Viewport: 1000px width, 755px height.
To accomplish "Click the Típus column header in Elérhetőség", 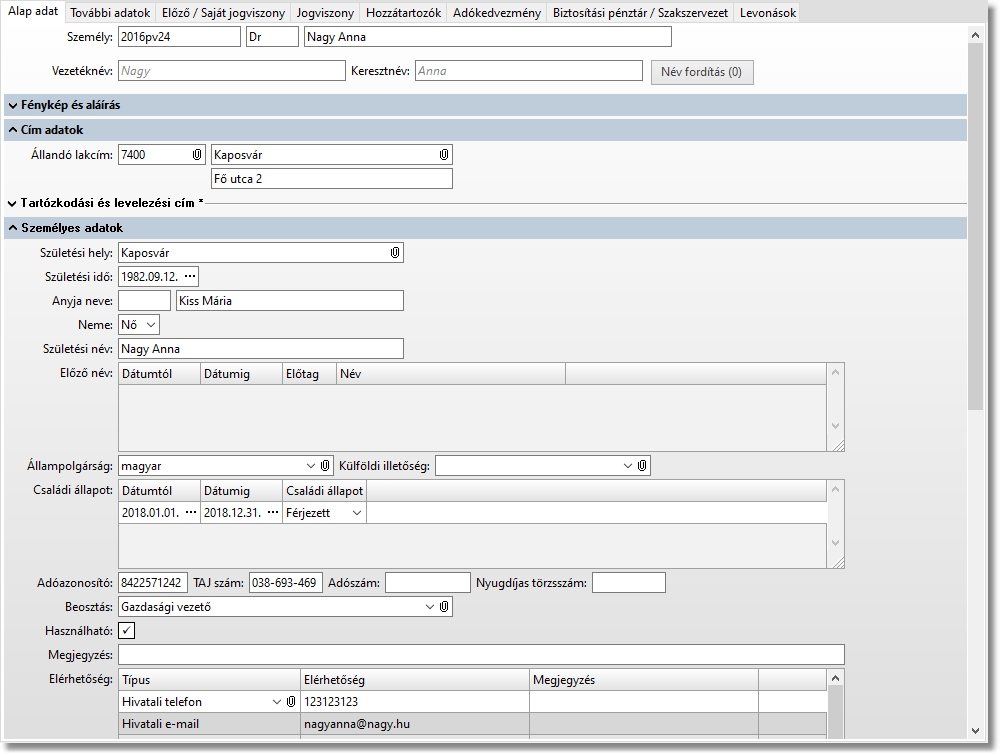I will (210, 680).
